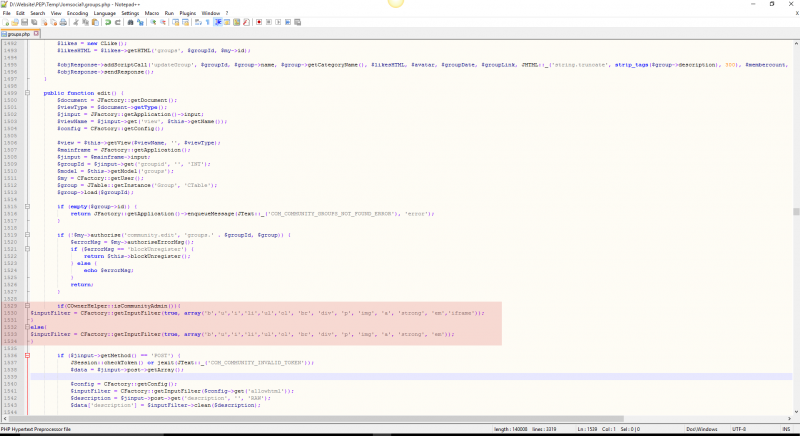Print the document using the printer icon
This screenshot has height=436, width=800.
63,22
